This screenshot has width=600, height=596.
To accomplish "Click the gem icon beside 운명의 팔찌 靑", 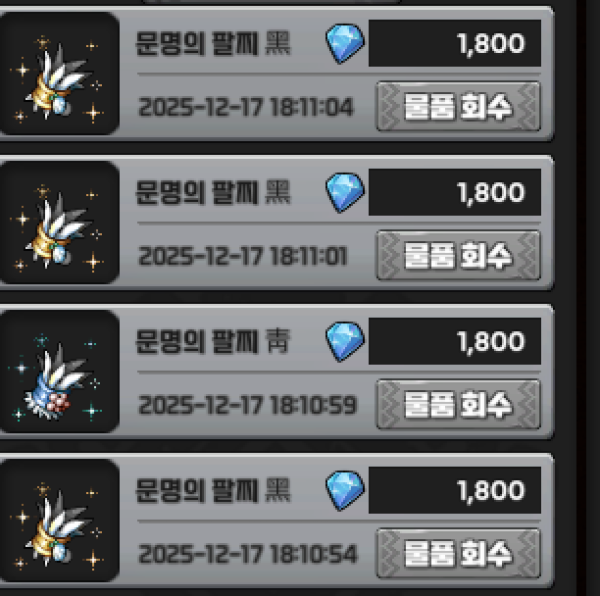I will [345, 342].
